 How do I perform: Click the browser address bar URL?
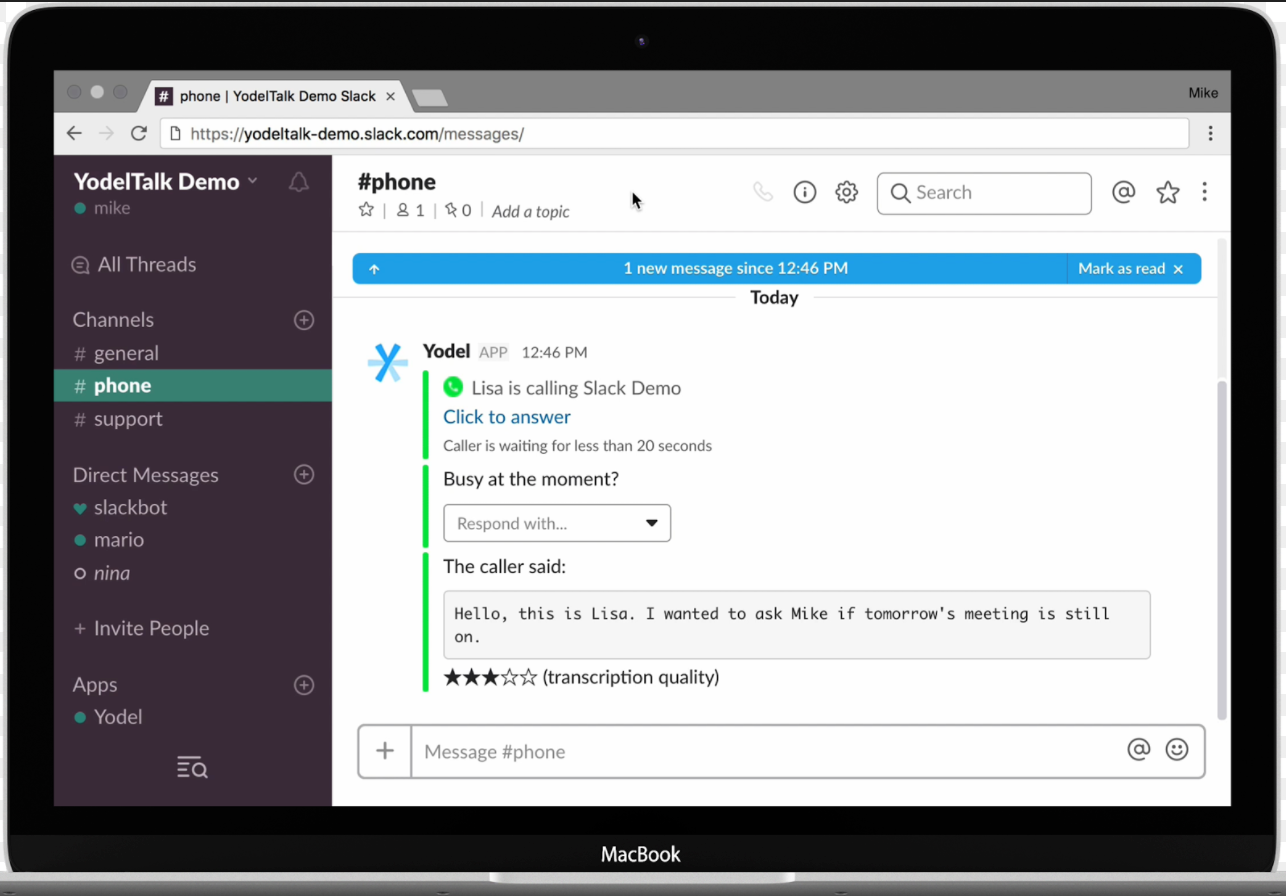click(x=357, y=133)
